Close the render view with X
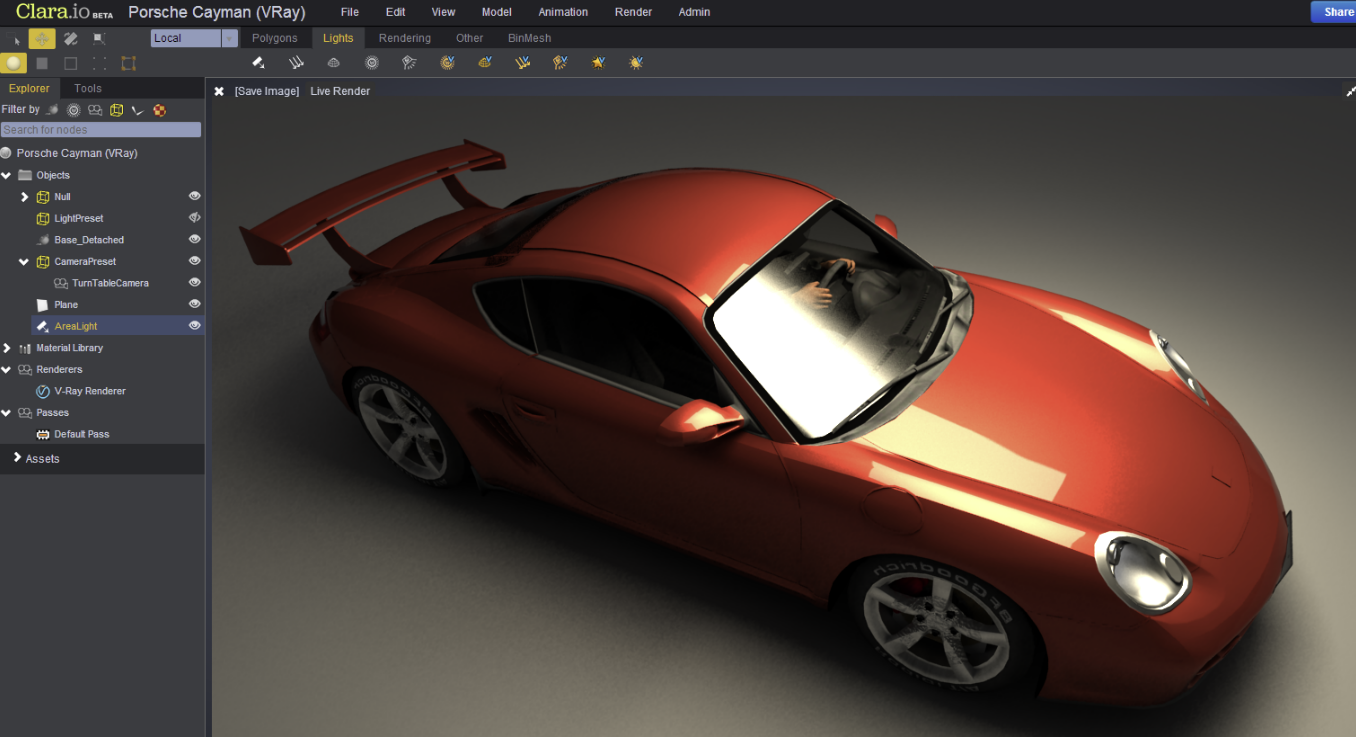The width and height of the screenshot is (1356, 737). click(x=219, y=91)
